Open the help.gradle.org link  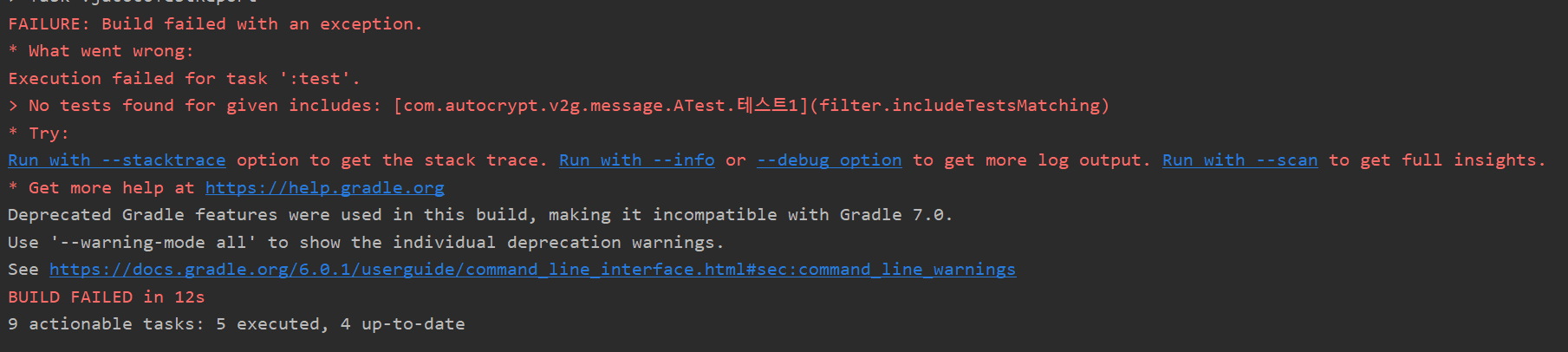[324, 188]
